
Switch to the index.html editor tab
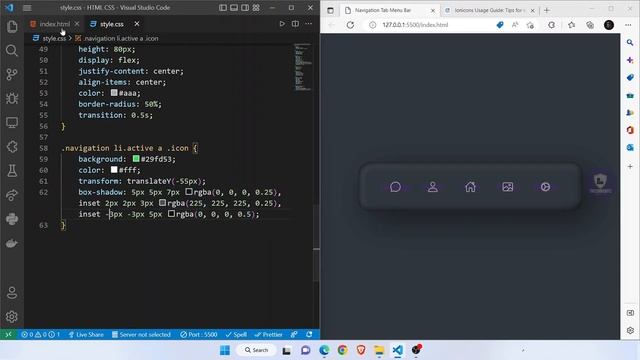(54, 24)
